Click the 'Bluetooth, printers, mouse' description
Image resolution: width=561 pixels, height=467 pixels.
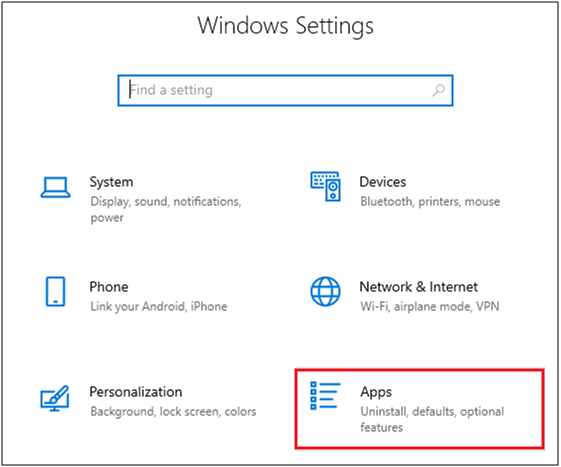pos(430,201)
